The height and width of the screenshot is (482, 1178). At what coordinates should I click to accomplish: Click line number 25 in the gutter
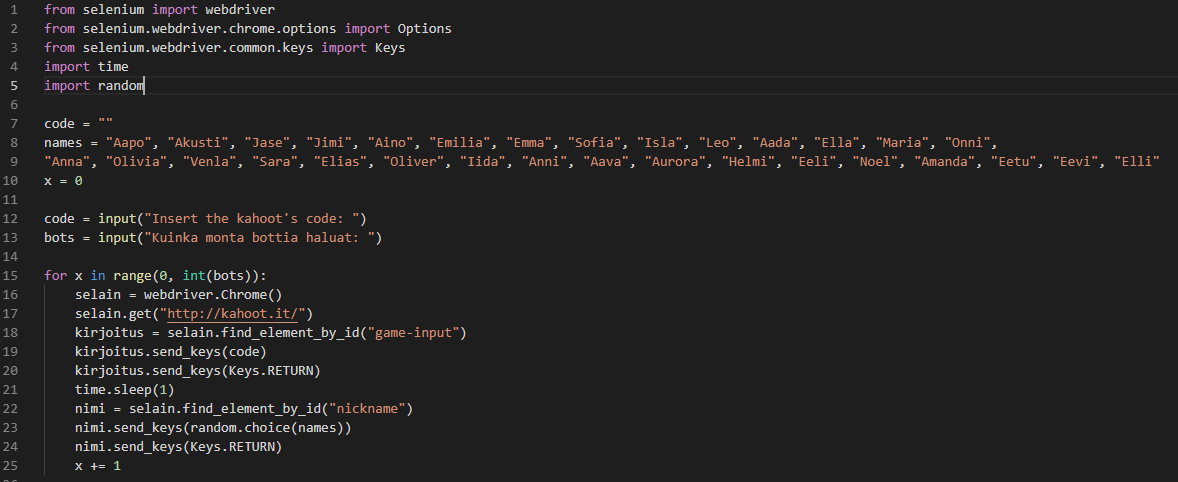(x=11, y=466)
